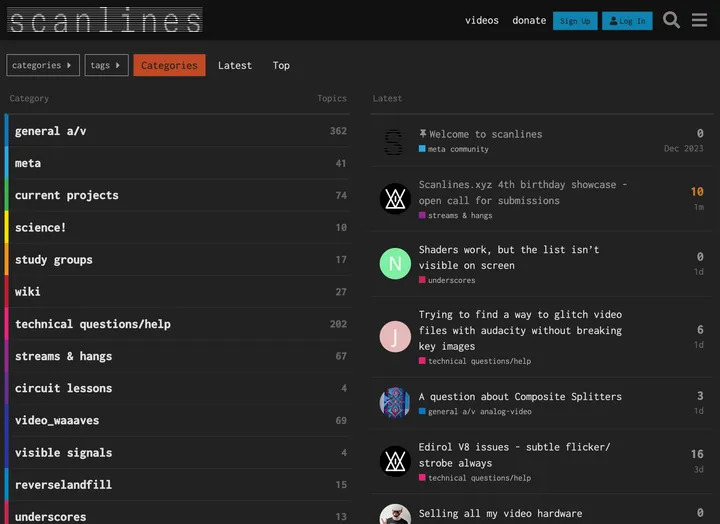Click the Log In button

627,21
